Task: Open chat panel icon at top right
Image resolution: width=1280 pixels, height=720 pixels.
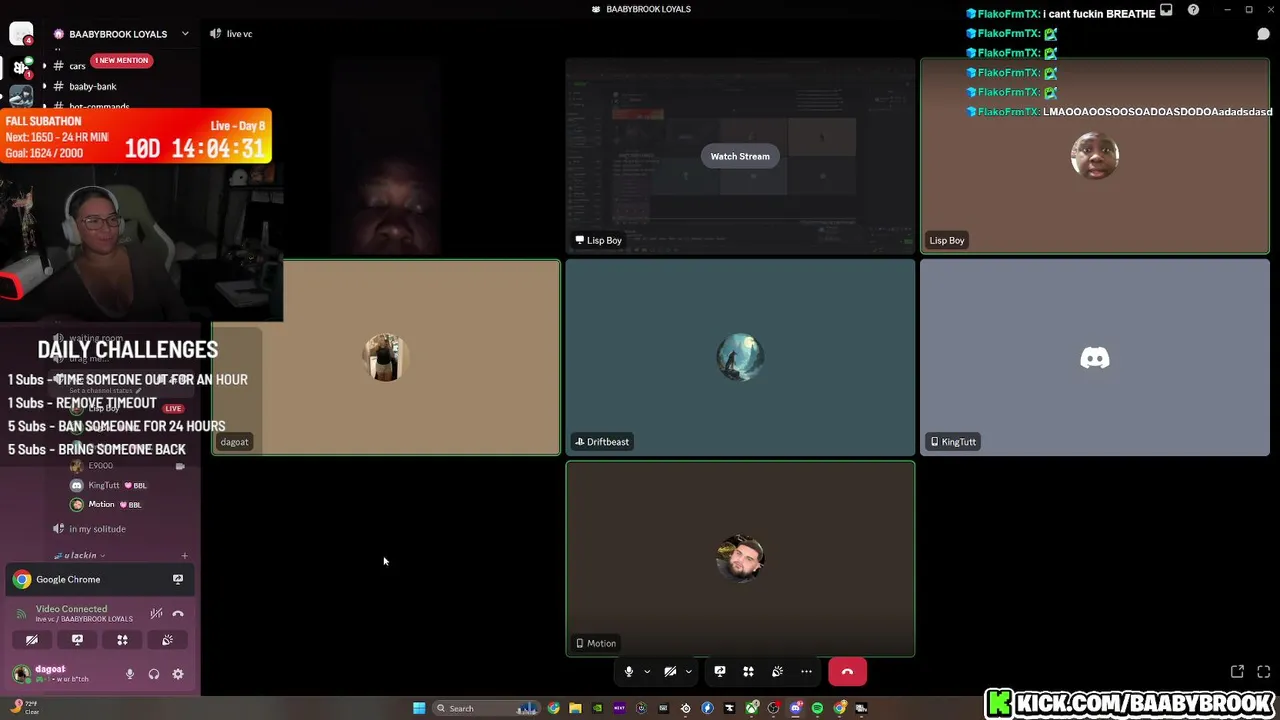Action: click(x=1263, y=34)
